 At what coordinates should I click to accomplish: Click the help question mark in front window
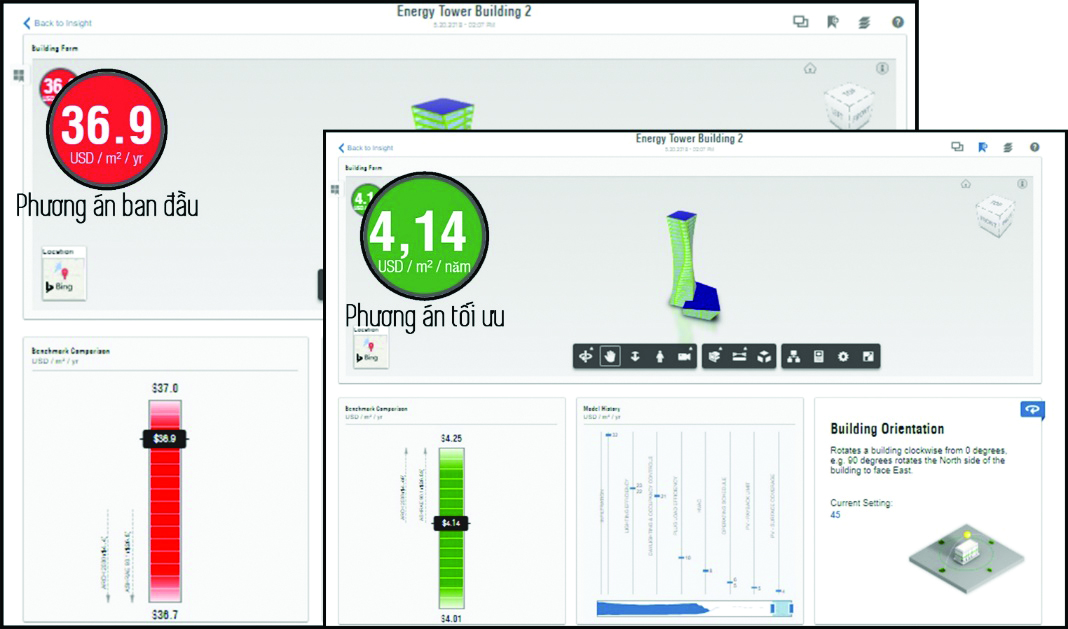(x=1034, y=147)
